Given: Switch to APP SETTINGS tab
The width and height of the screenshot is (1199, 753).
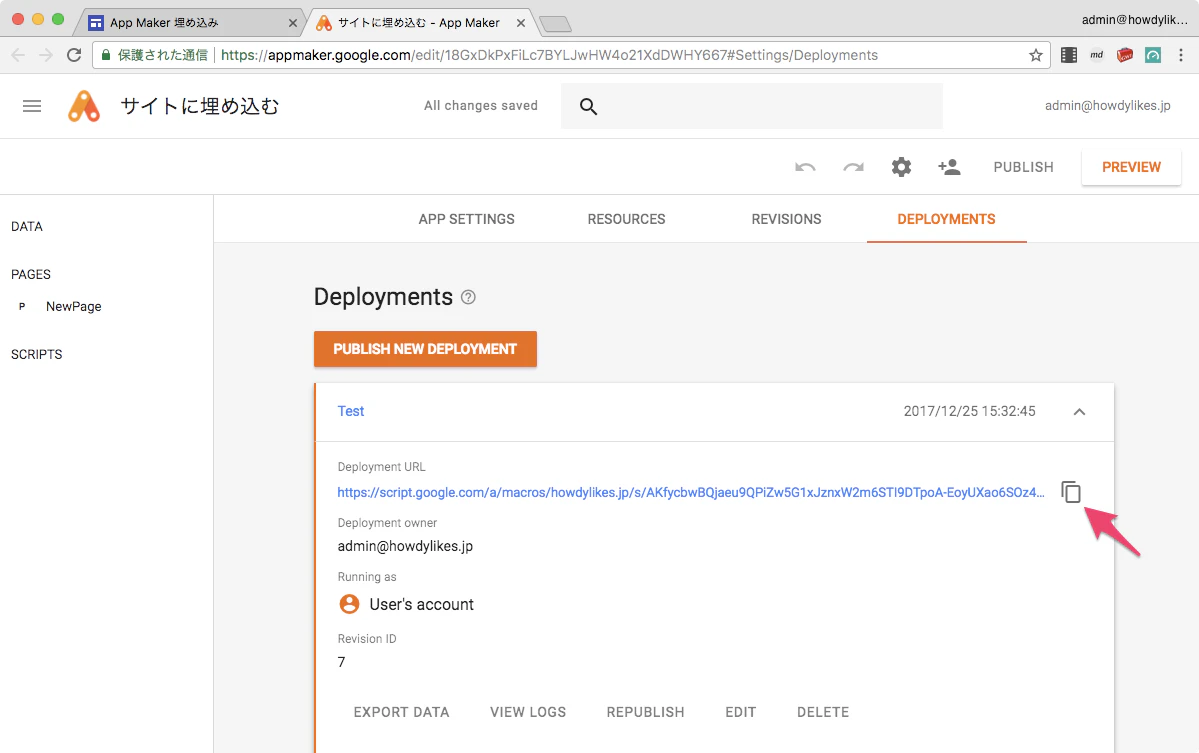Looking at the screenshot, I should click(466, 219).
